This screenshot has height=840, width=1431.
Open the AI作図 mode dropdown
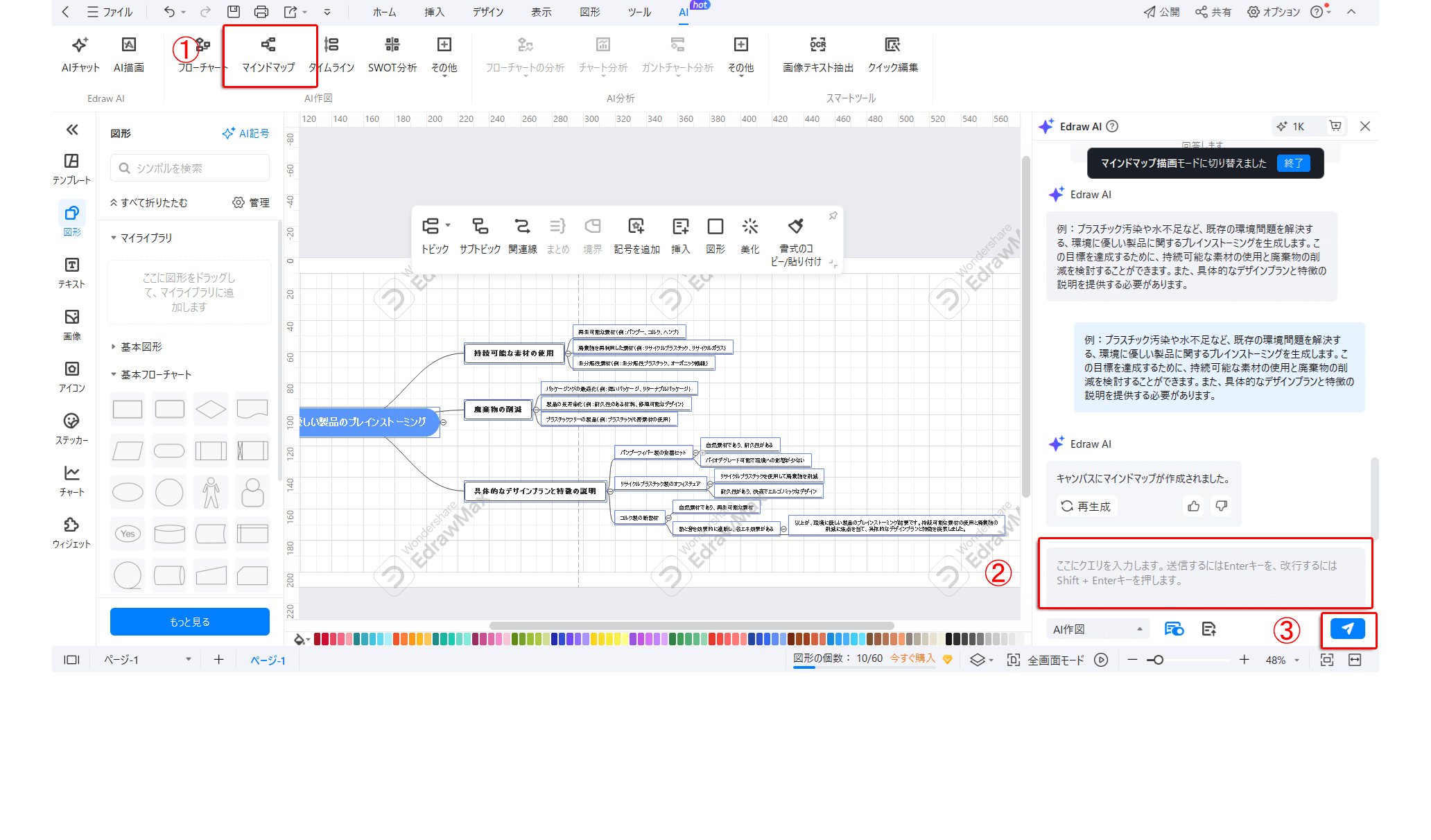[1097, 629]
